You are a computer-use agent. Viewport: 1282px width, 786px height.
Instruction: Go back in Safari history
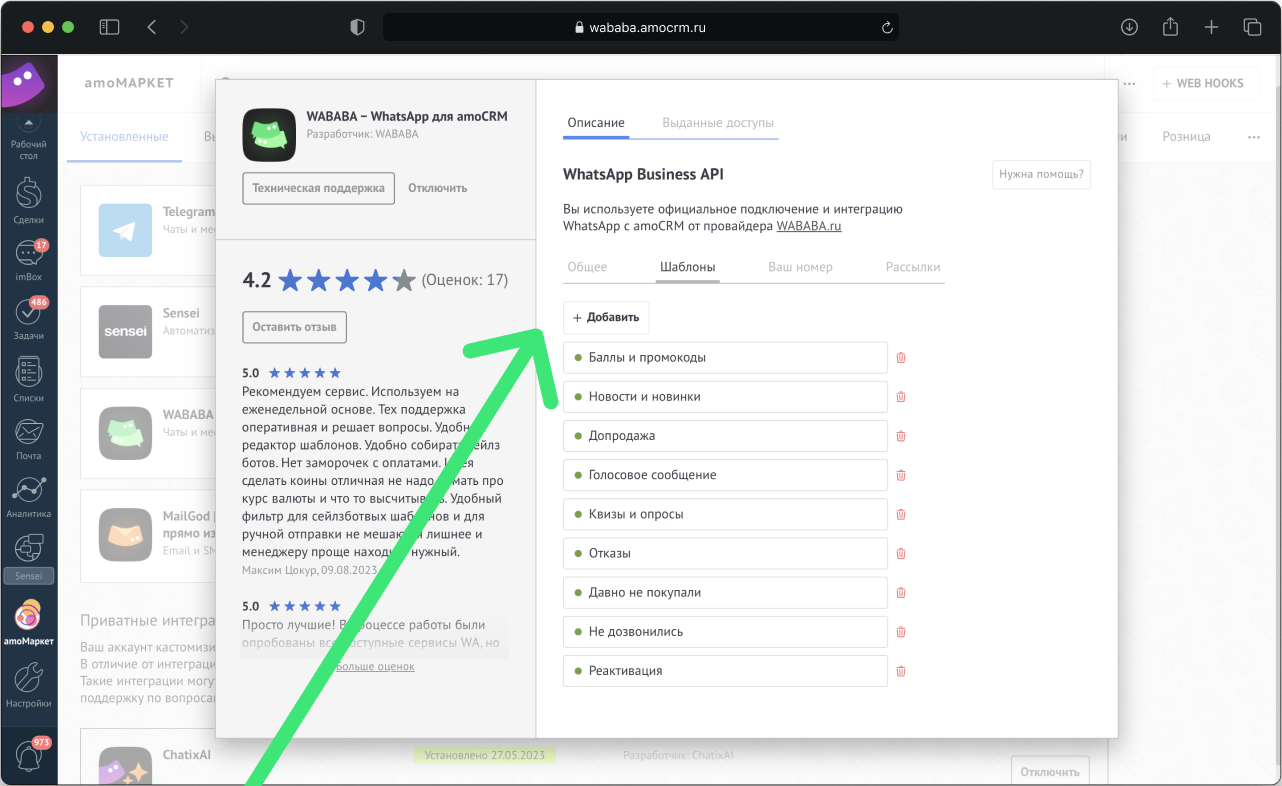click(x=152, y=27)
